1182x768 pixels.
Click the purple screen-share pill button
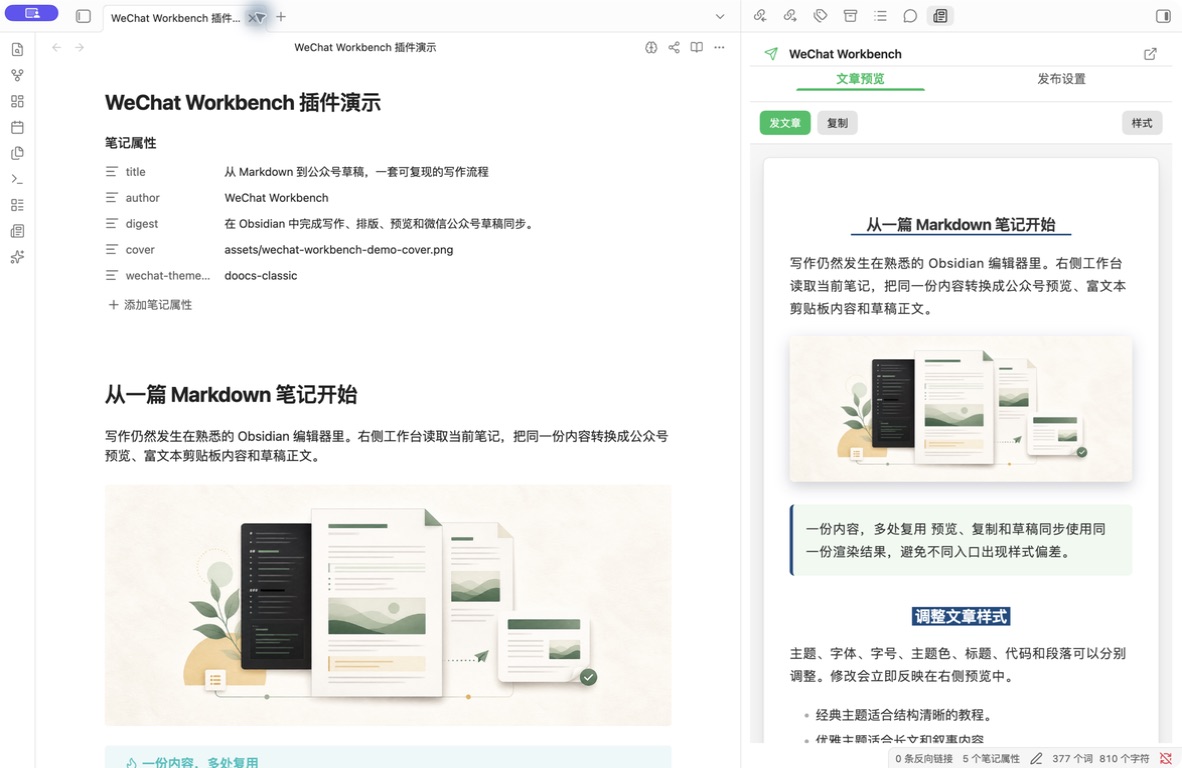(x=32, y=13)
